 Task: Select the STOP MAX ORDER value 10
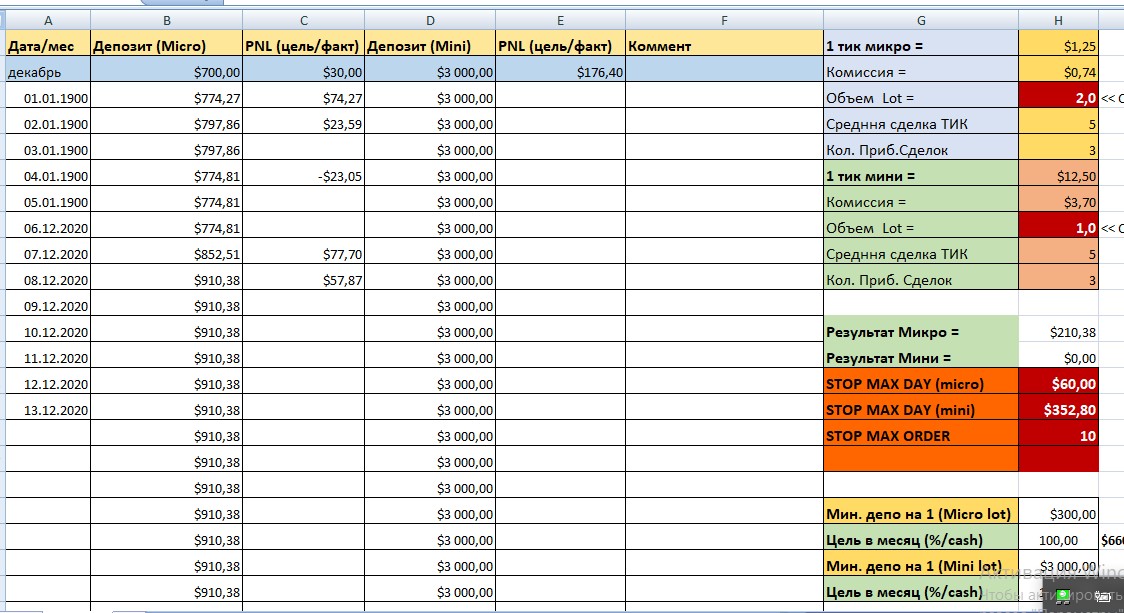point(1058,434)
